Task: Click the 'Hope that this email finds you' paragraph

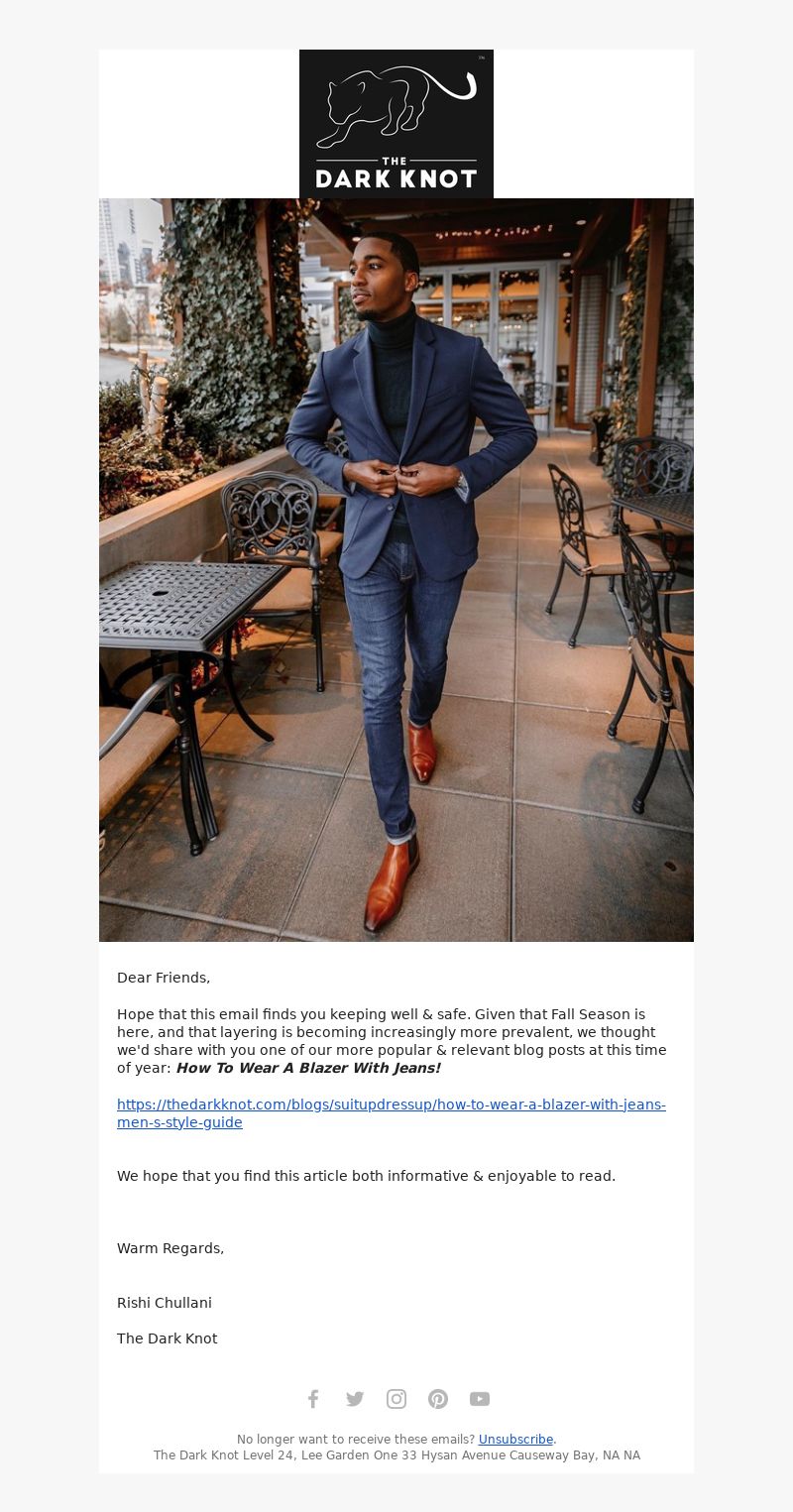Action: [x=392, y=1041]
